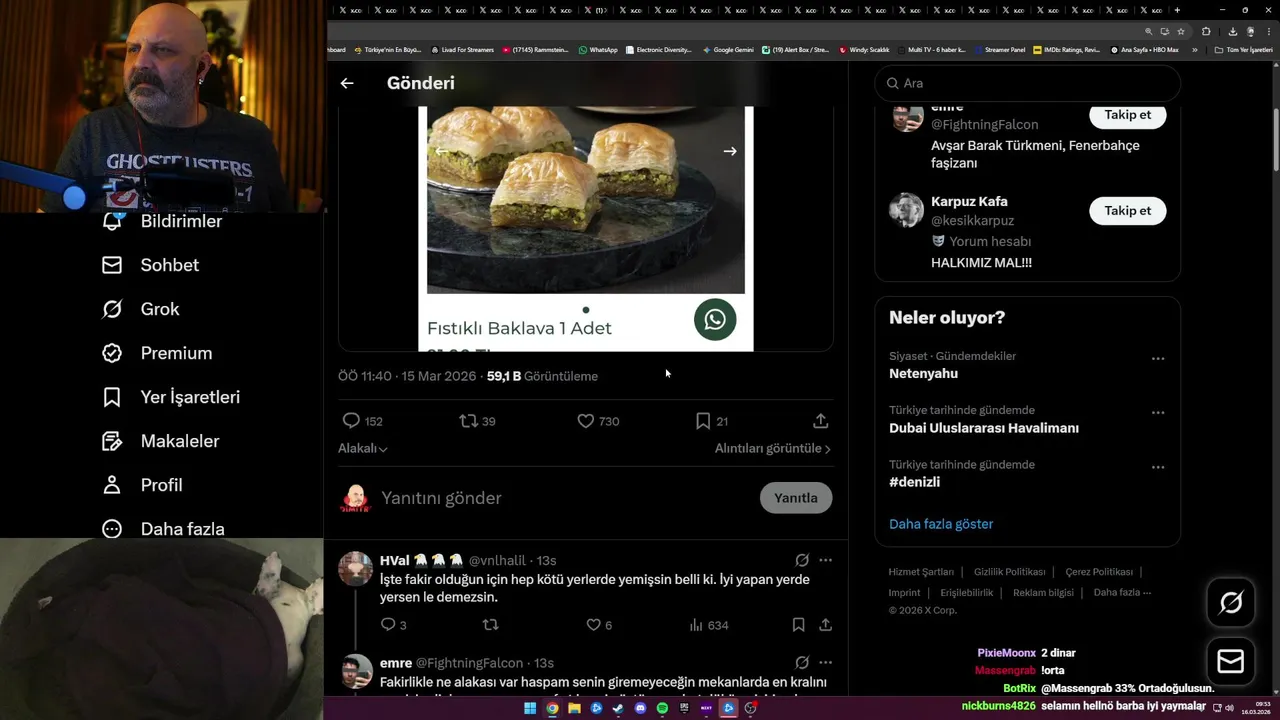
Task: Open Çerez Politikası link
Action: pyautogui.click(x=1099, y=572)
